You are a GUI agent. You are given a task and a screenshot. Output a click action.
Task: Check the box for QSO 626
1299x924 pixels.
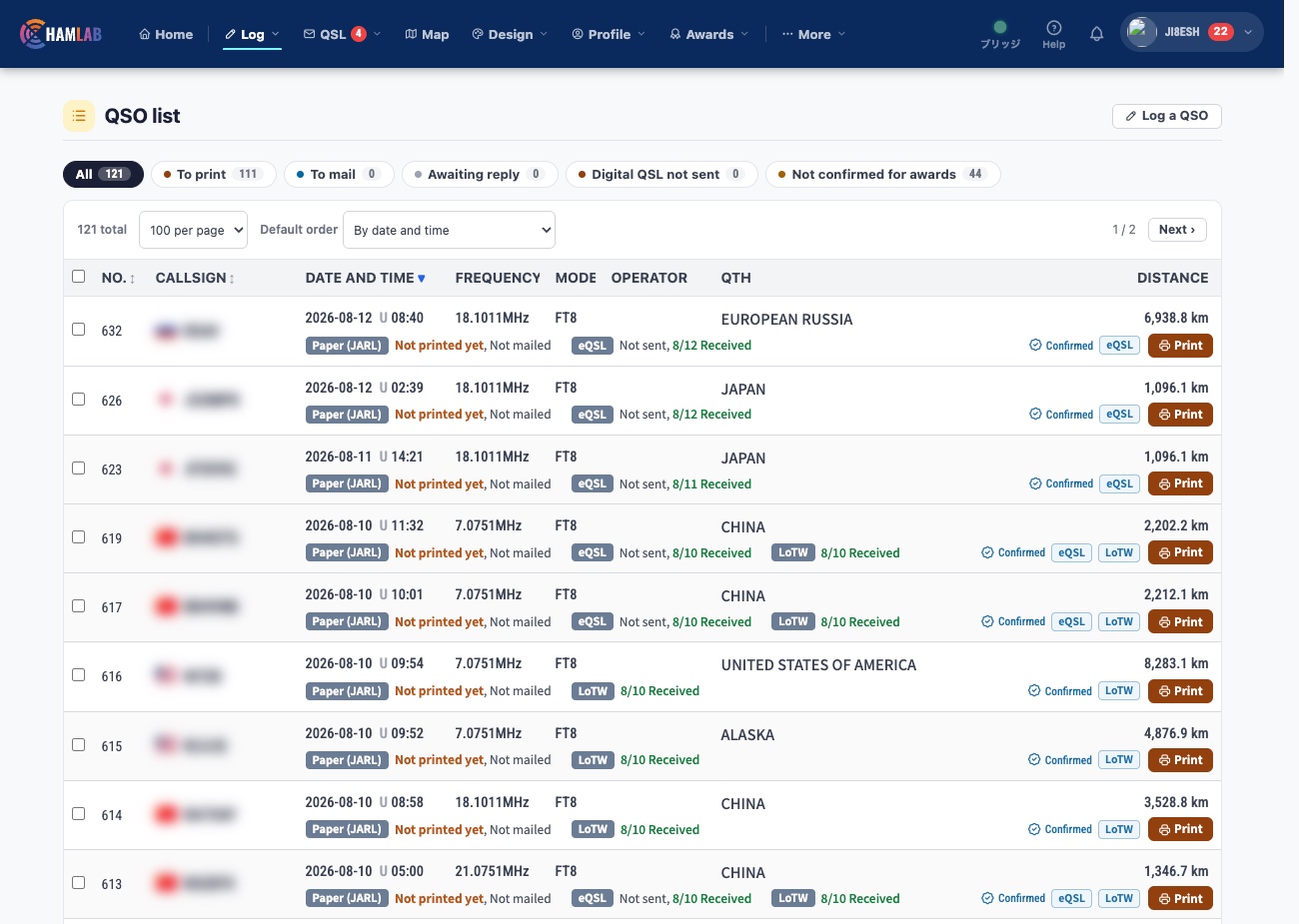click(x=79, y=399)
